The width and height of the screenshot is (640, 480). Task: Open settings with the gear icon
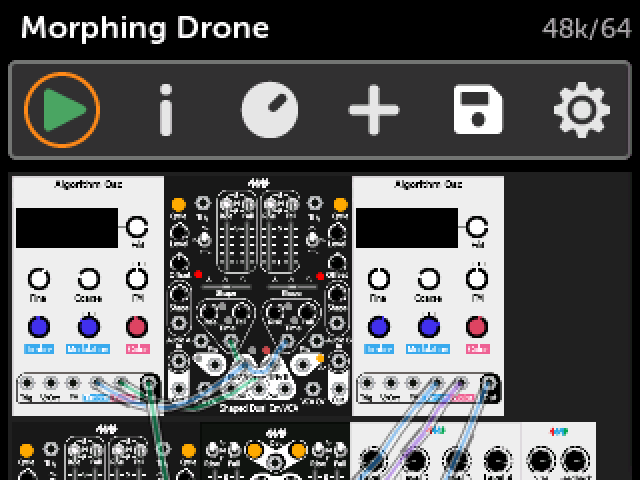click(x=582, y=110)
